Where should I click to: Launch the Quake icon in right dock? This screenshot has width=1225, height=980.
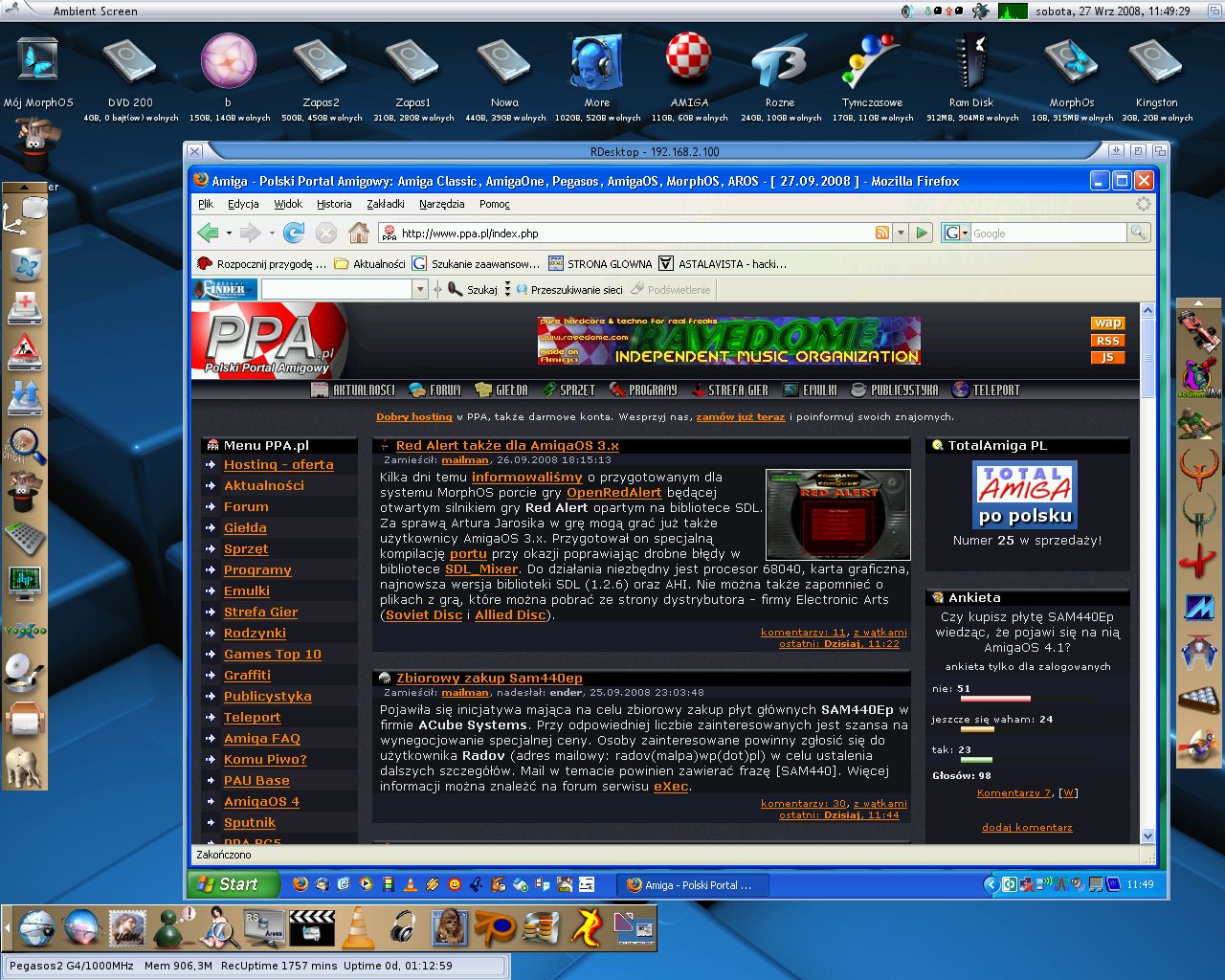coord(1199,469)
